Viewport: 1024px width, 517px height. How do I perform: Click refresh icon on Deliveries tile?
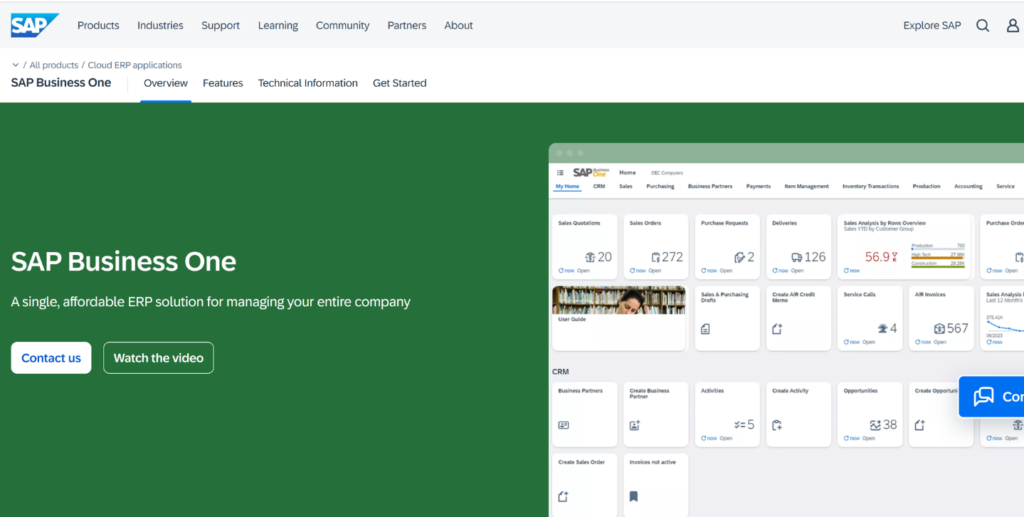click(775, 270)
